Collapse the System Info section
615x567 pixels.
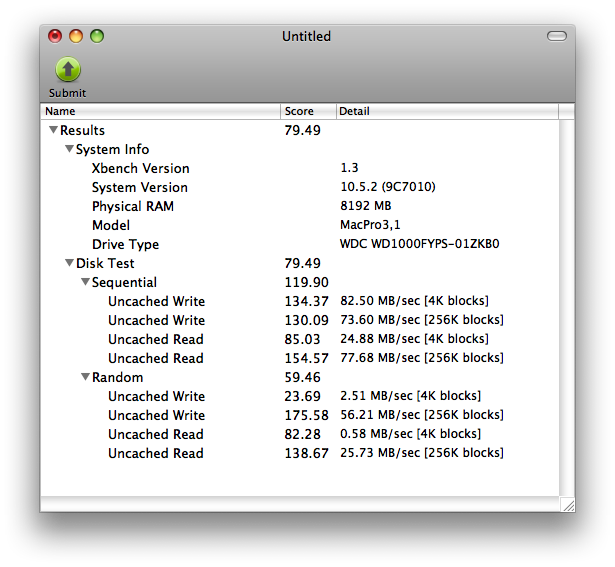pyautogui.click(x=69, y=149)
